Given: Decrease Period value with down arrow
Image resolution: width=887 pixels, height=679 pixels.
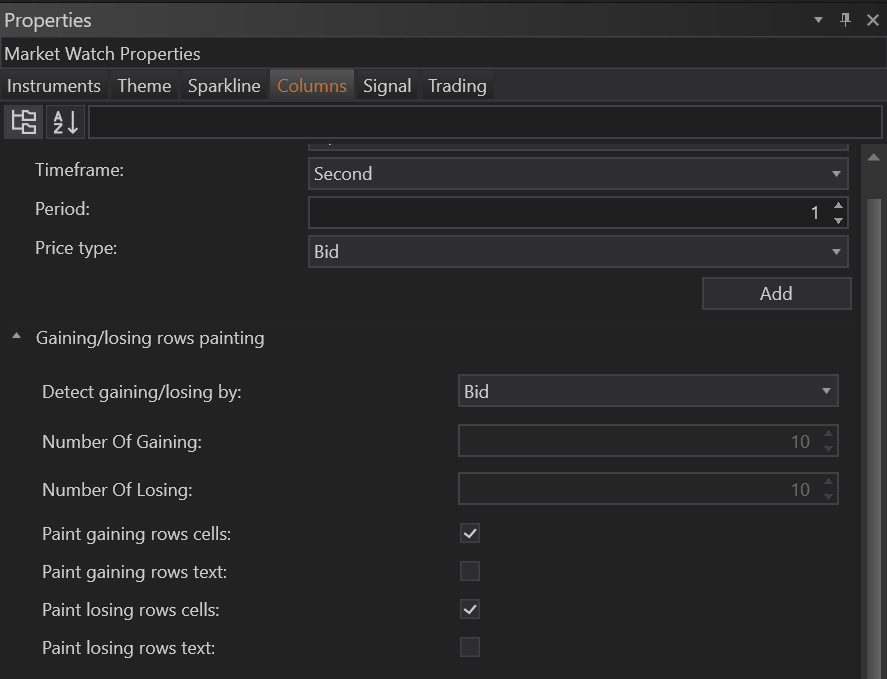Looking at the screenshot, I should click(838, 219).
